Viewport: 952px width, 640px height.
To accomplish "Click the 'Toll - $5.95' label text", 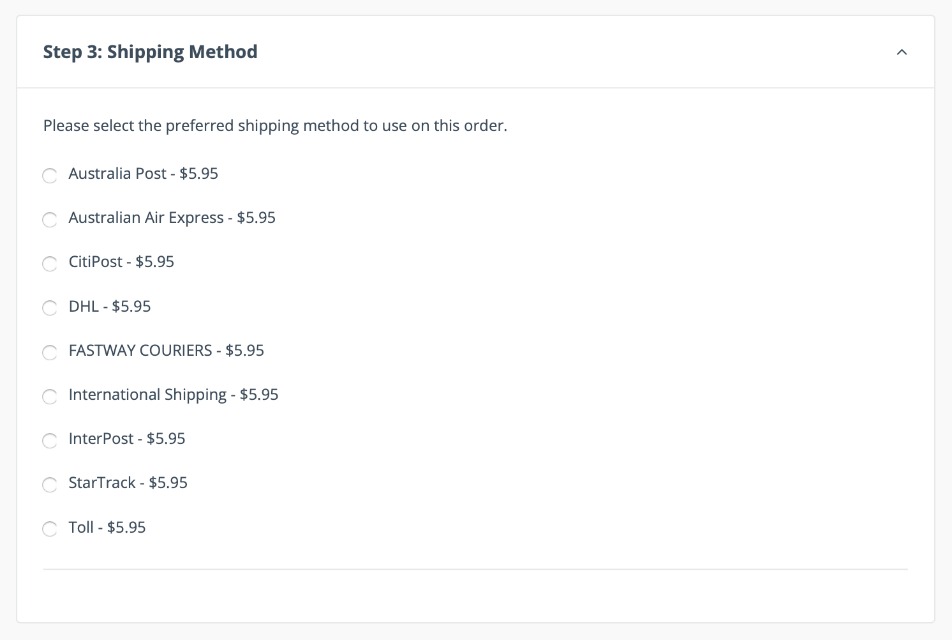I will tap(107, 527).
